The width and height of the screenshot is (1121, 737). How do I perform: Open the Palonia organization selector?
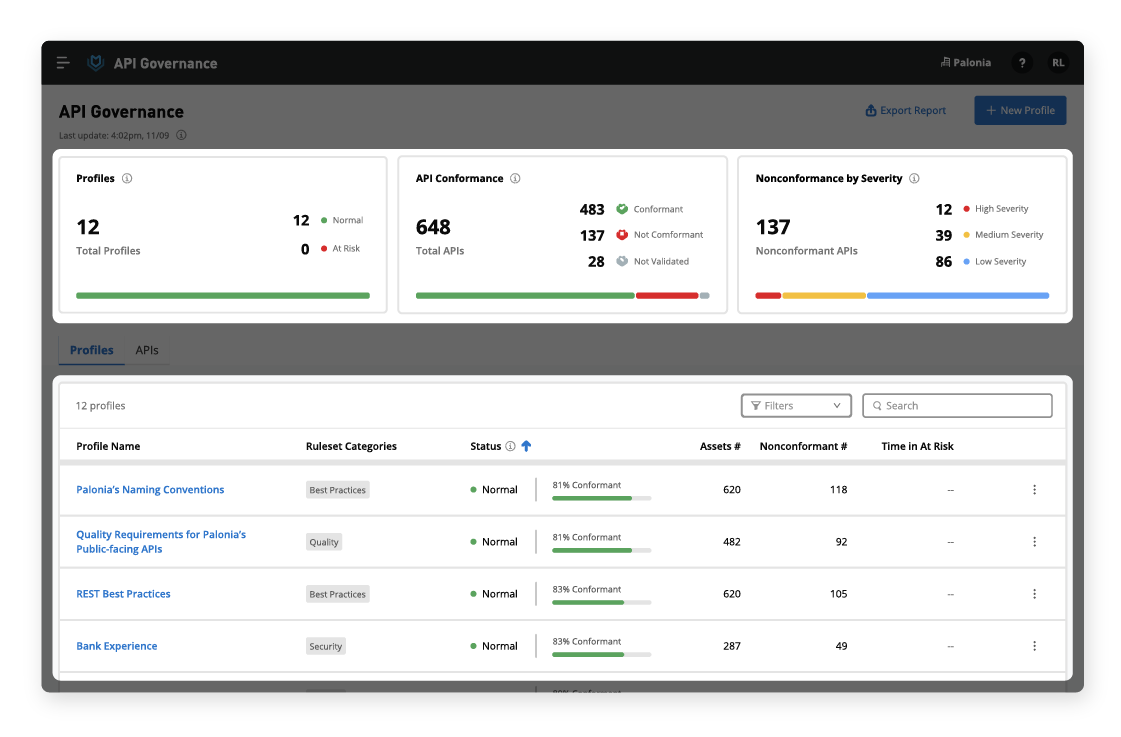click(965, 62)
